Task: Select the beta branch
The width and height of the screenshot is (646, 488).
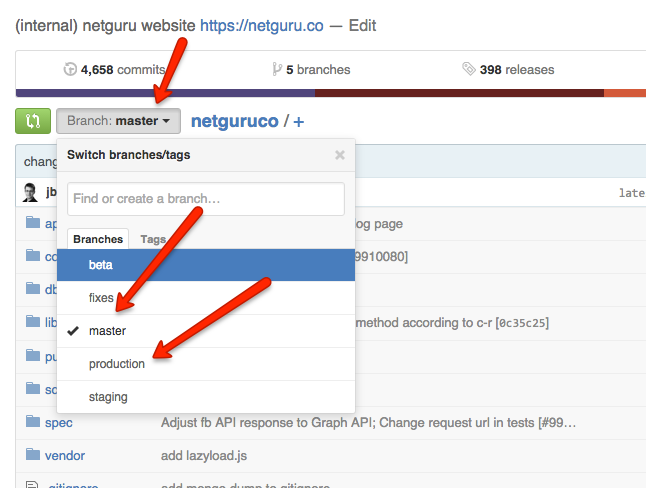Action: [206, 265]
